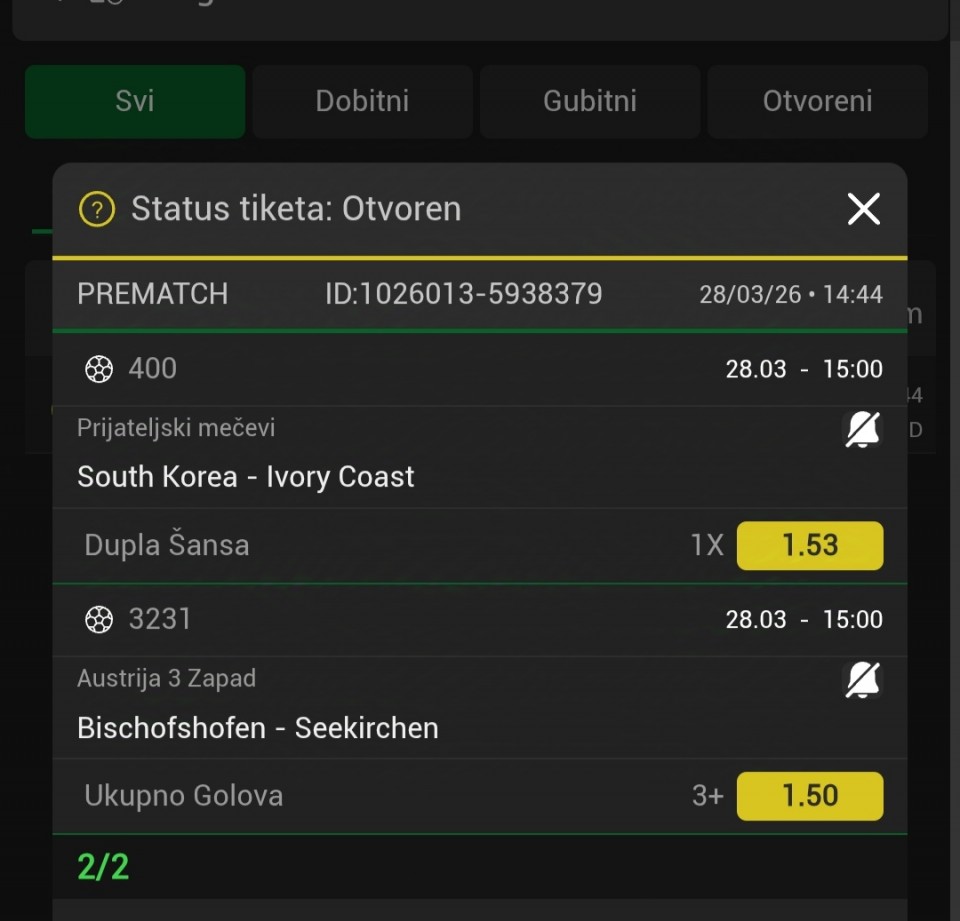Click the Dupla Šansa bet type

(x=167, y=545)
